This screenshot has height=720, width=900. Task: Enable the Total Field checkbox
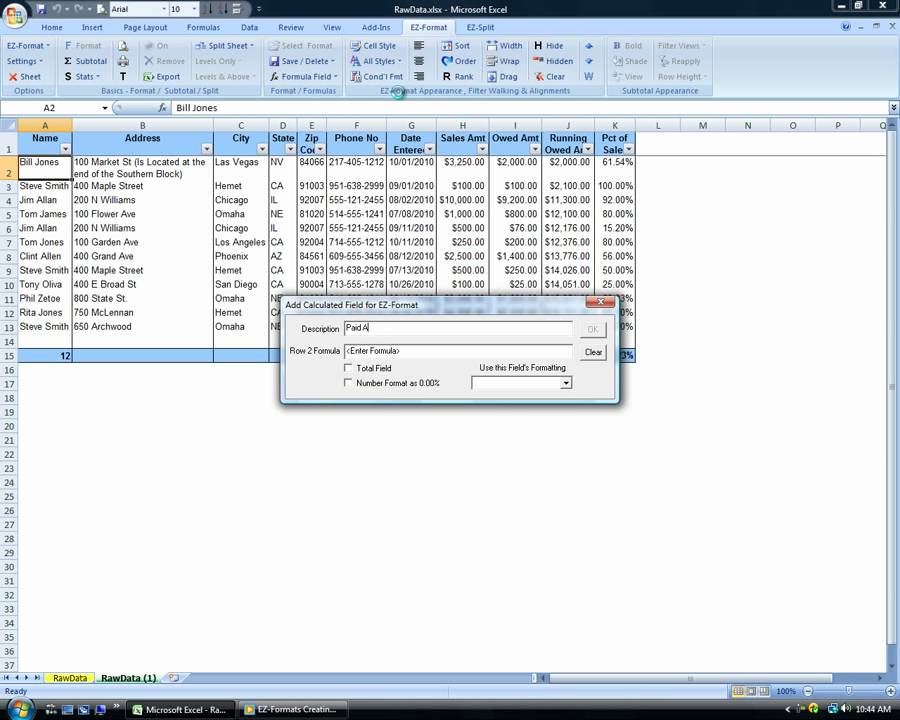tap(348, 367)
